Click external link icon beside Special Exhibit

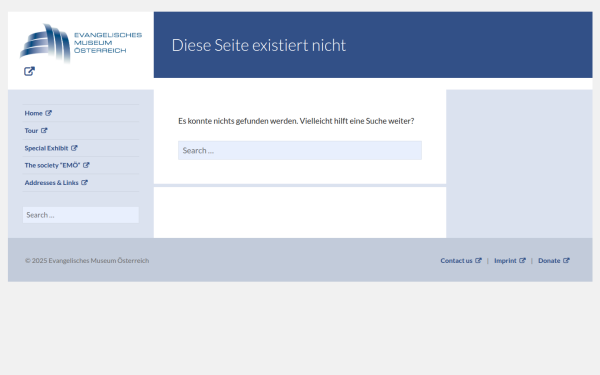[74, 148]
